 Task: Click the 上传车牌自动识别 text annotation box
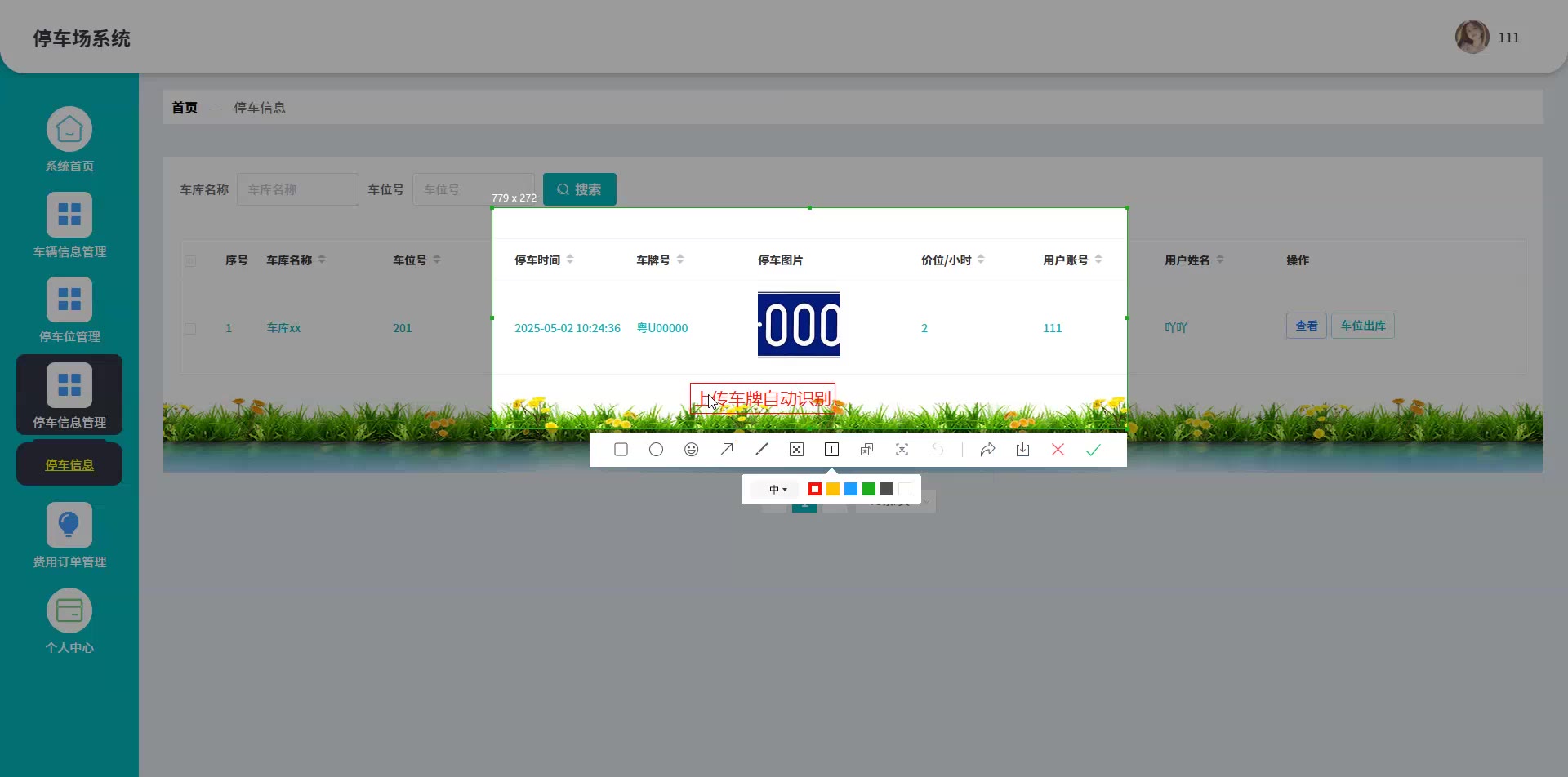pos(763,398)
